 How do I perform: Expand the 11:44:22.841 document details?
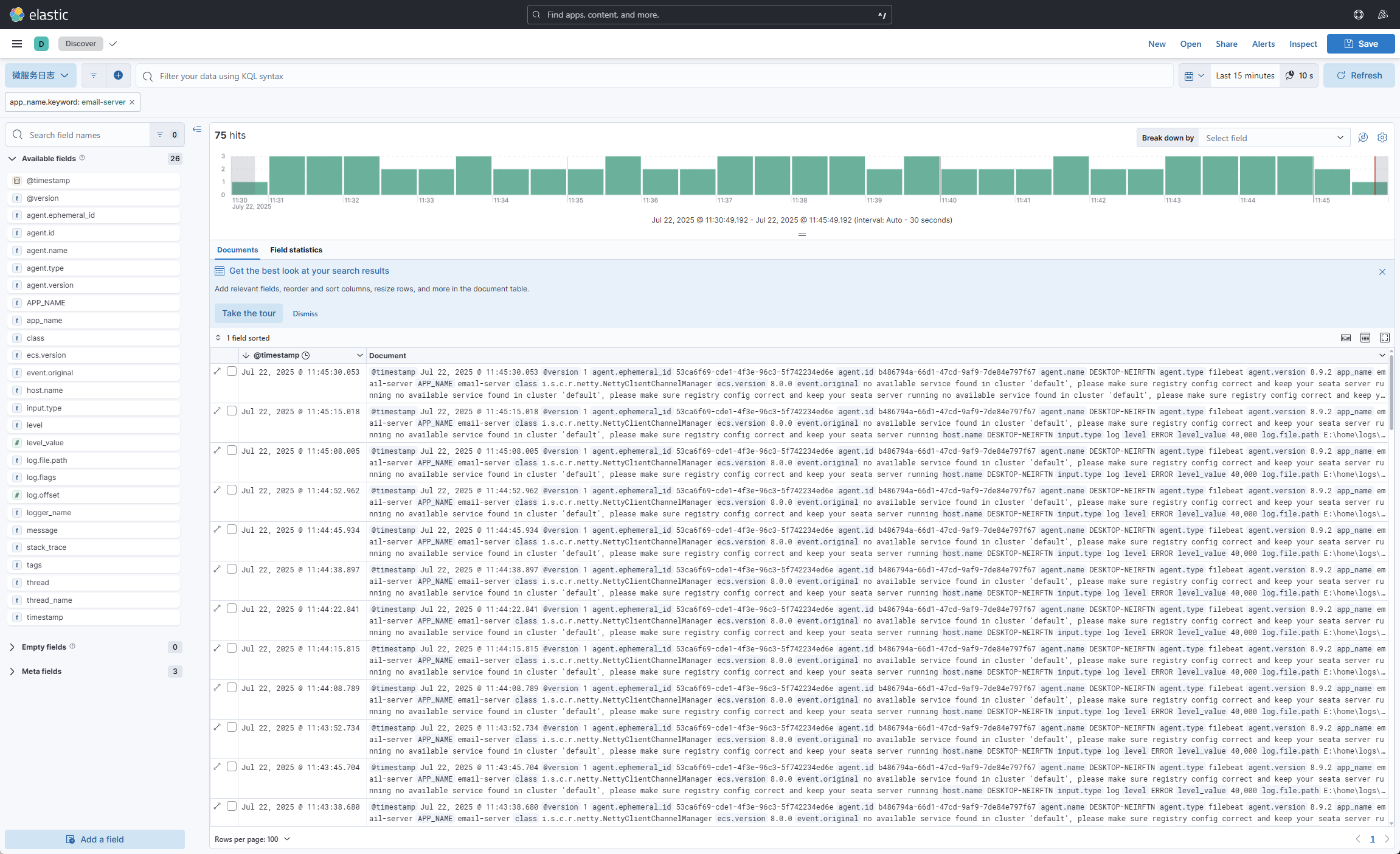click(217, 608)
